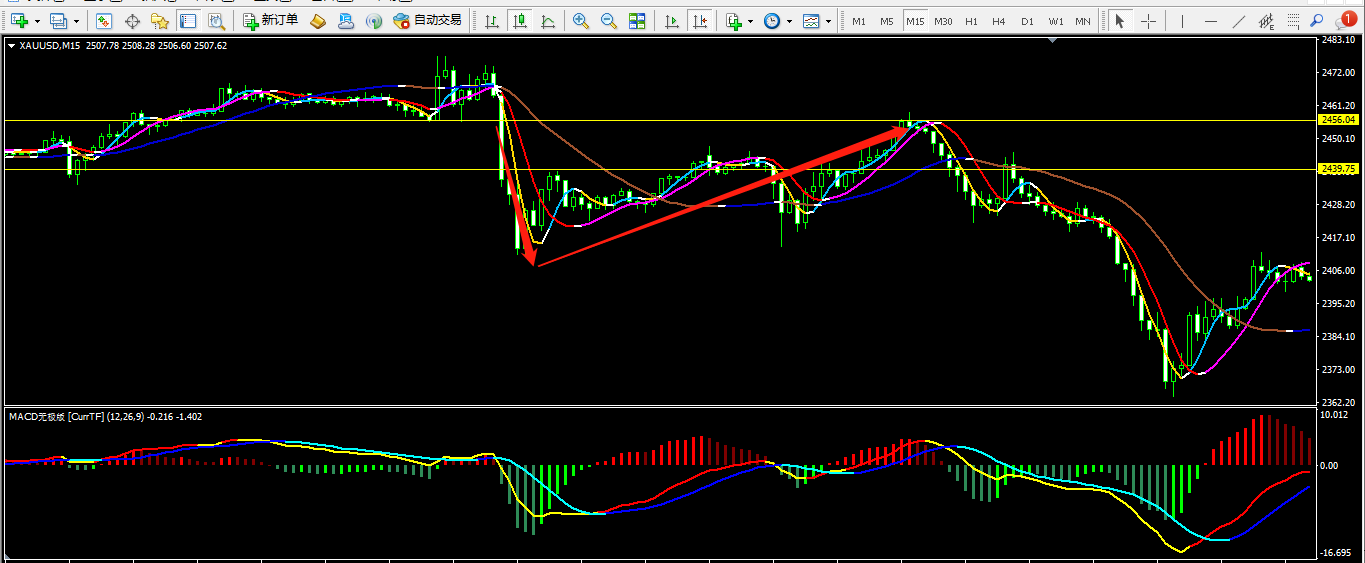Click the search magnifier icon

(1317, 21)
